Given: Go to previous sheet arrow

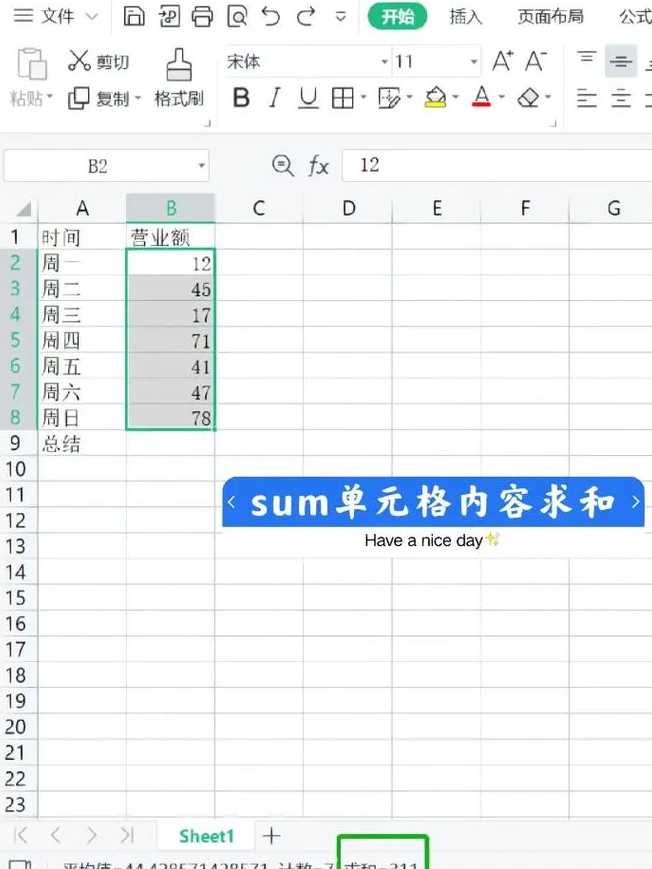Looking at the screenshot, I should [x=55, y=835].
